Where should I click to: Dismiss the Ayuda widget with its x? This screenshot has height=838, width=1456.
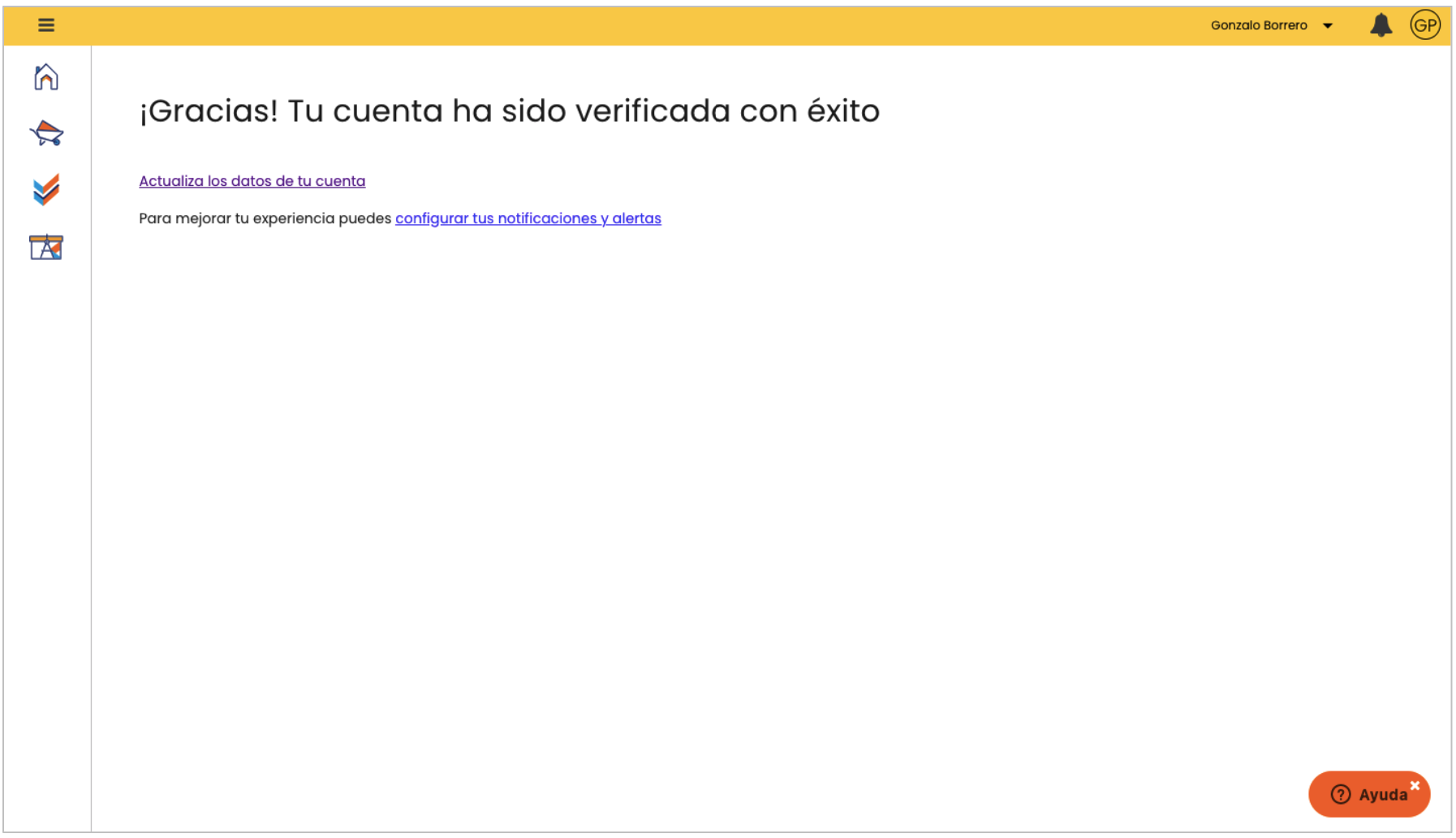coord(1415,785)
